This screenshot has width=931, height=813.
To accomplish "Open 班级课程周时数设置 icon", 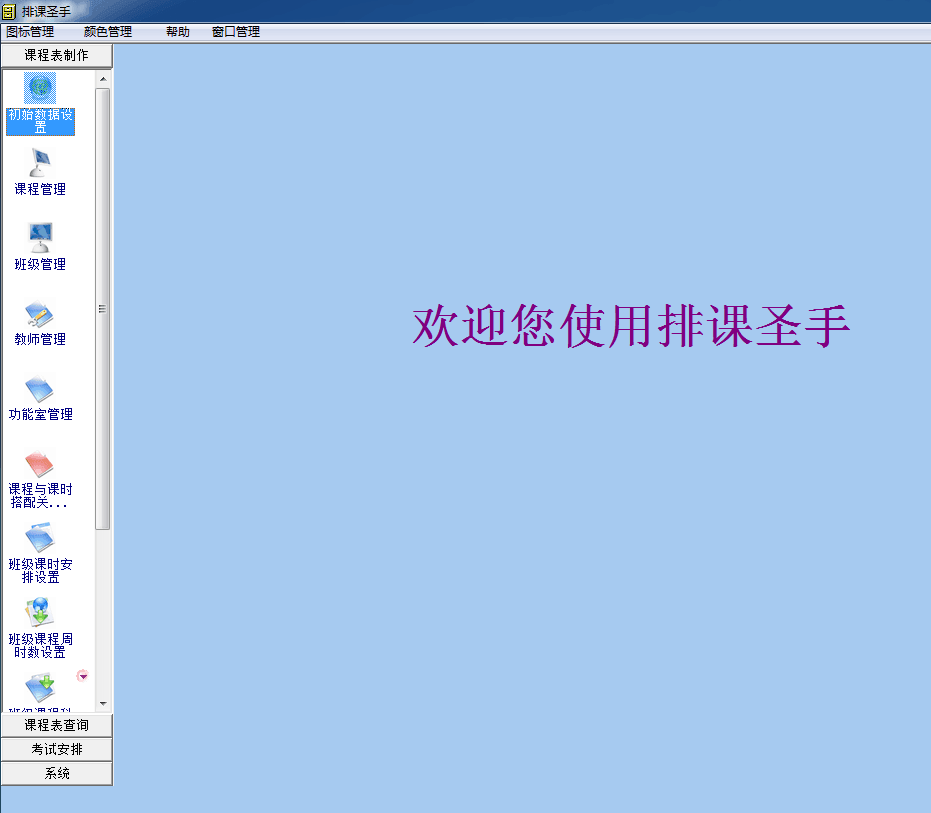I will 40,614.
